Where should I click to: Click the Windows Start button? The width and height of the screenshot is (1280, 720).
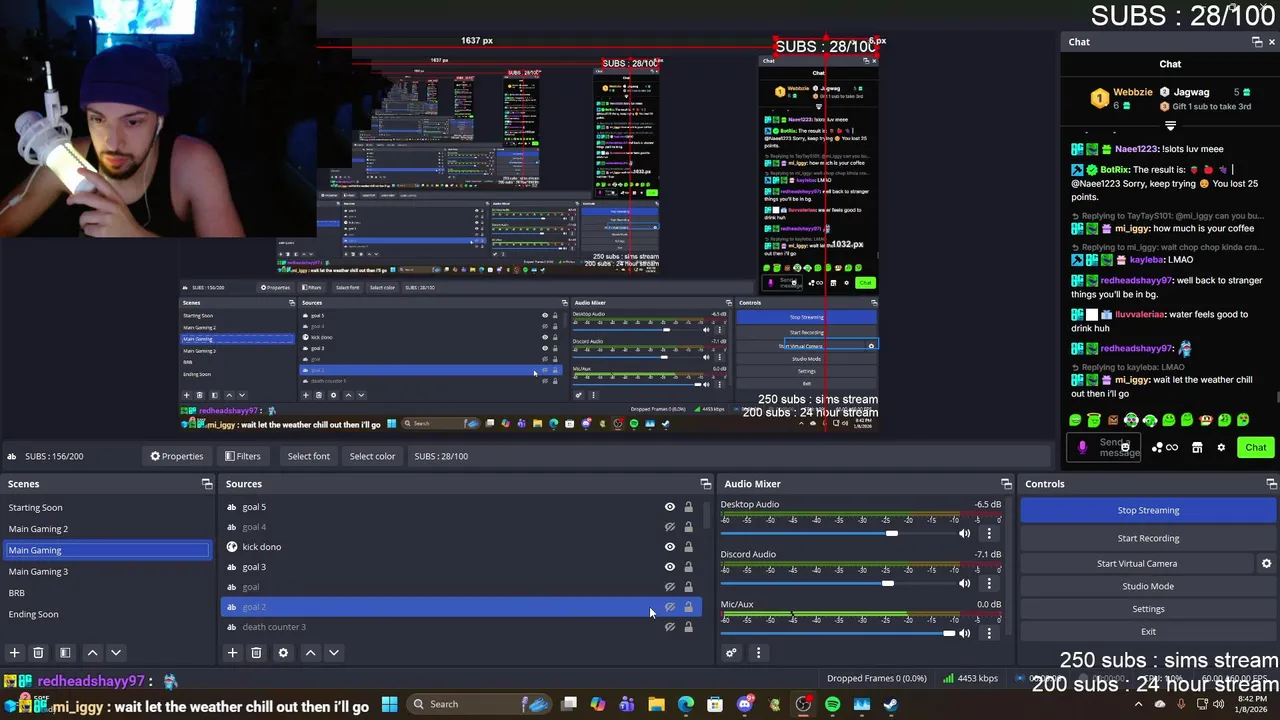[389, 704]
